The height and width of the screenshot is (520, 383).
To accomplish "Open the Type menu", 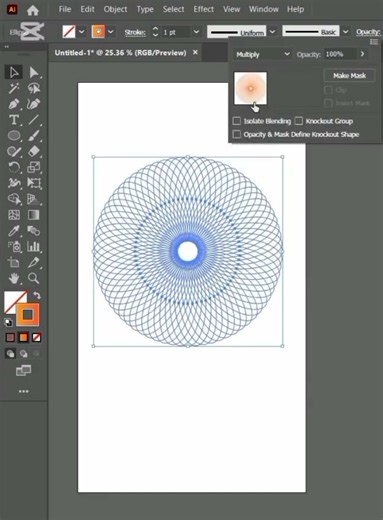I will click(x=145, y=9).
